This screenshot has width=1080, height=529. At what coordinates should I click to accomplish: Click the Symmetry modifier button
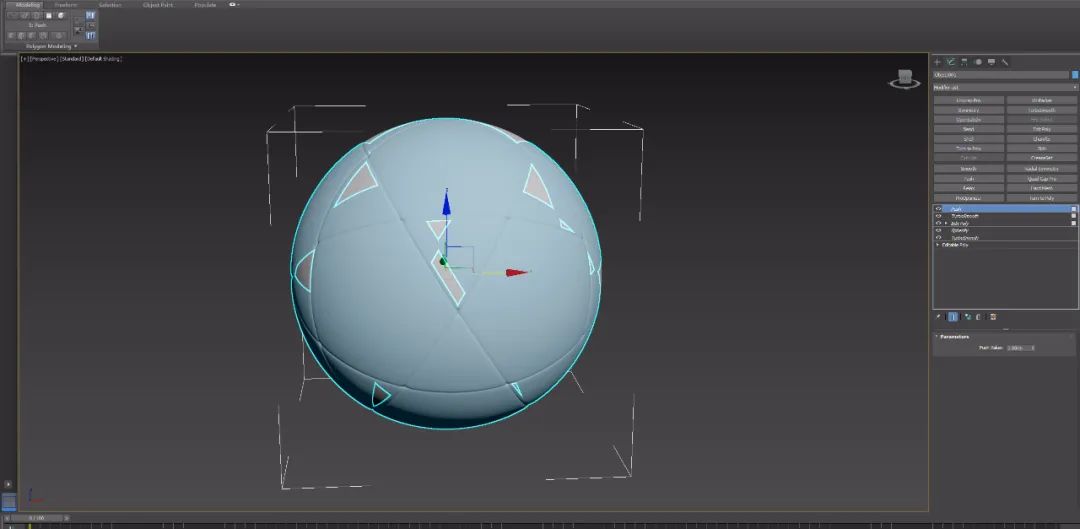968,110
